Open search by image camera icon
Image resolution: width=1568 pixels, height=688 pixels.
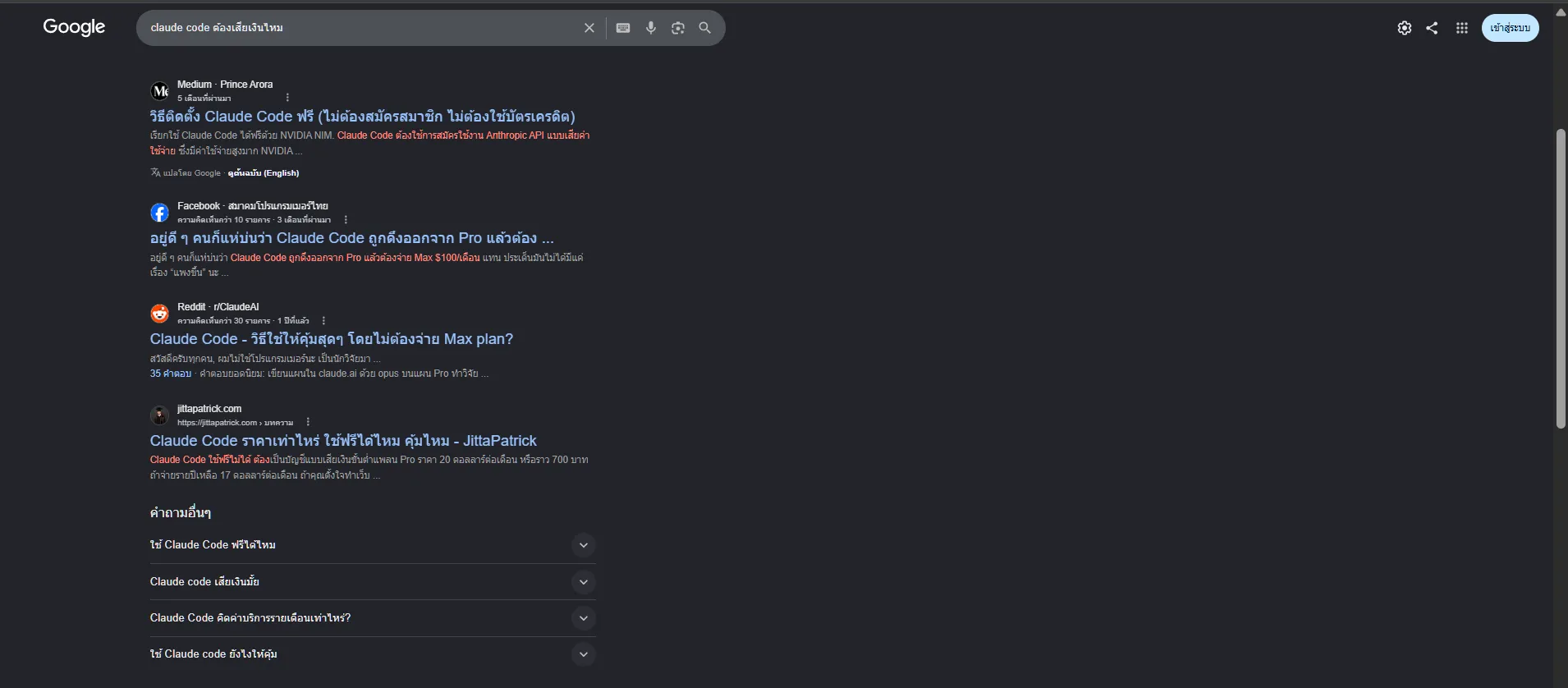[678, 28]
